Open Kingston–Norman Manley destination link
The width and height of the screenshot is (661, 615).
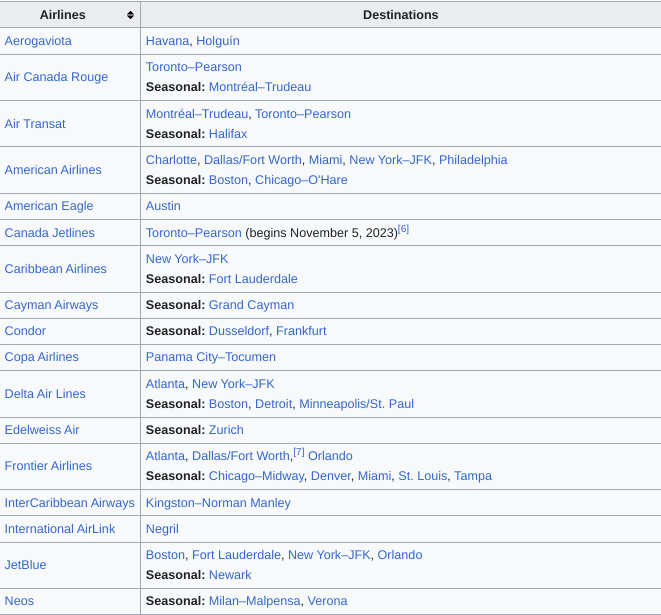pos(218,503)
